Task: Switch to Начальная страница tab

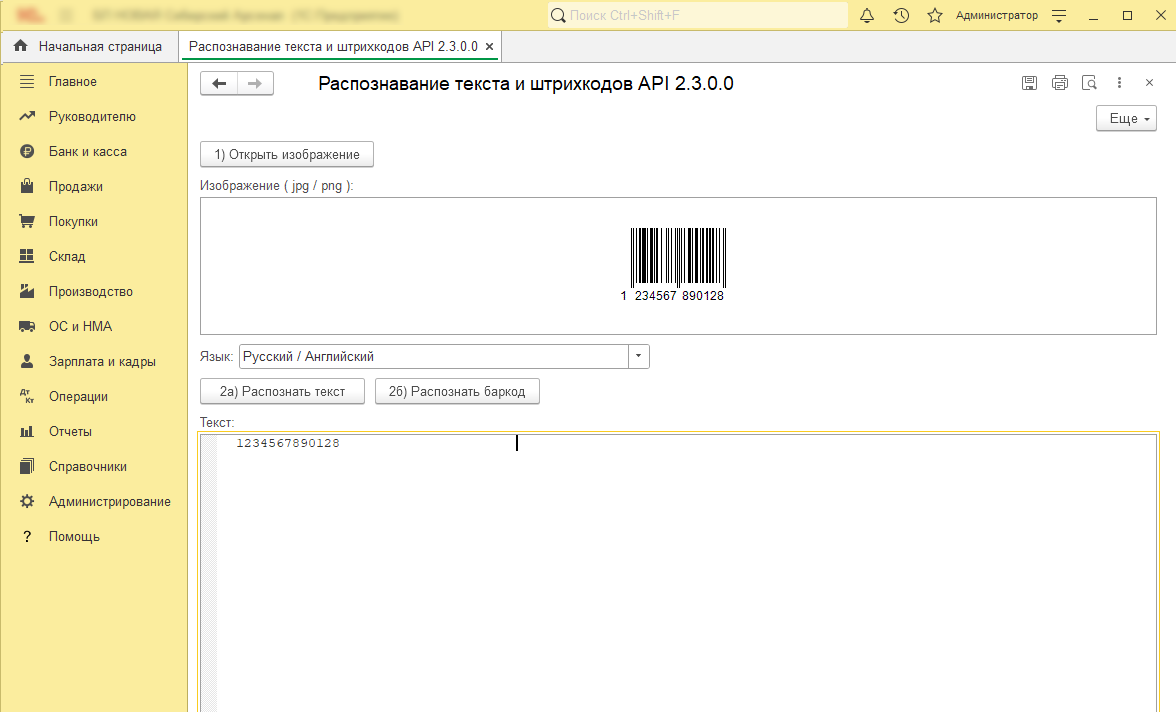Action: [89, 47]
